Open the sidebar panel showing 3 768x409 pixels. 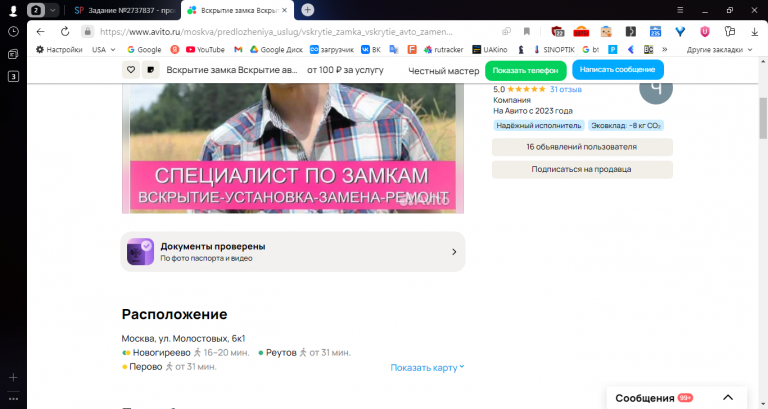13,76
